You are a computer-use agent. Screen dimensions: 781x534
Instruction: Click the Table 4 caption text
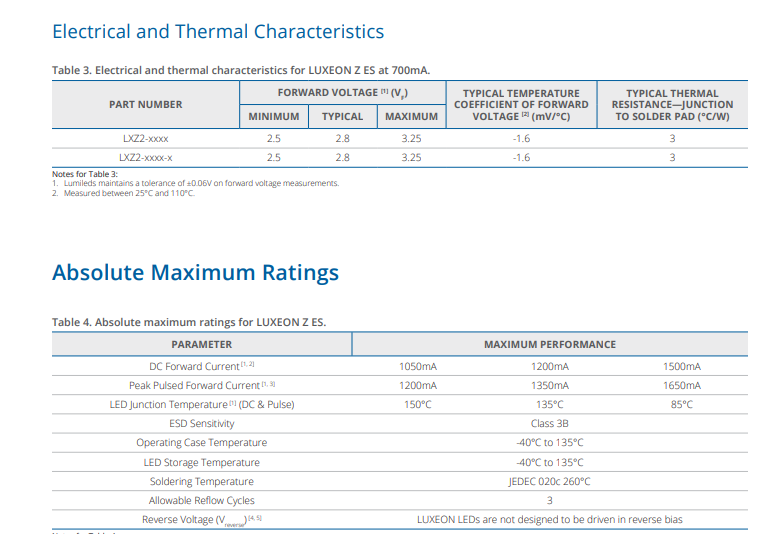point(189,322)
